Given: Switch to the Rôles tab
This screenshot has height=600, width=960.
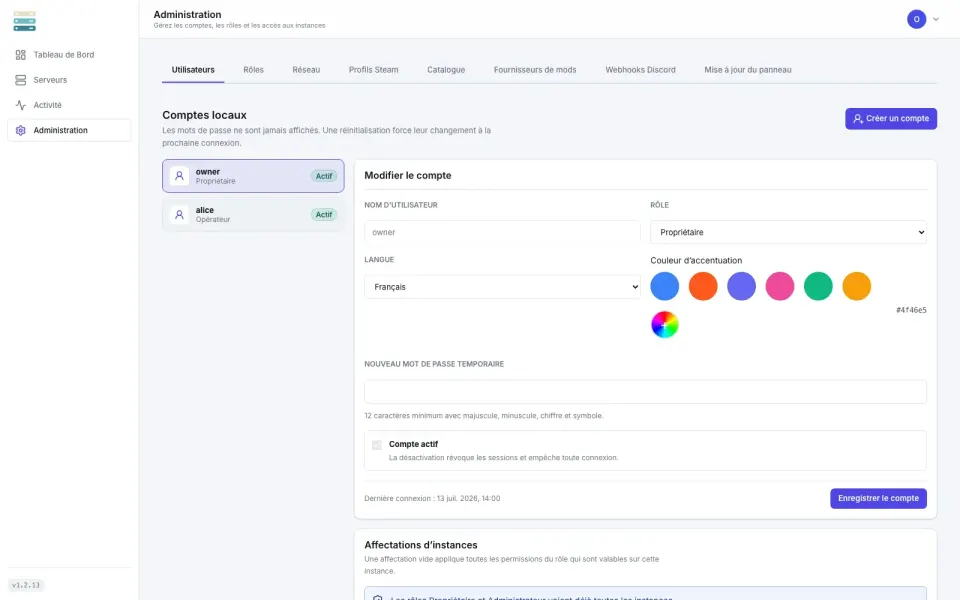Looking at the screenshot, I should click(x=253, y=70).
